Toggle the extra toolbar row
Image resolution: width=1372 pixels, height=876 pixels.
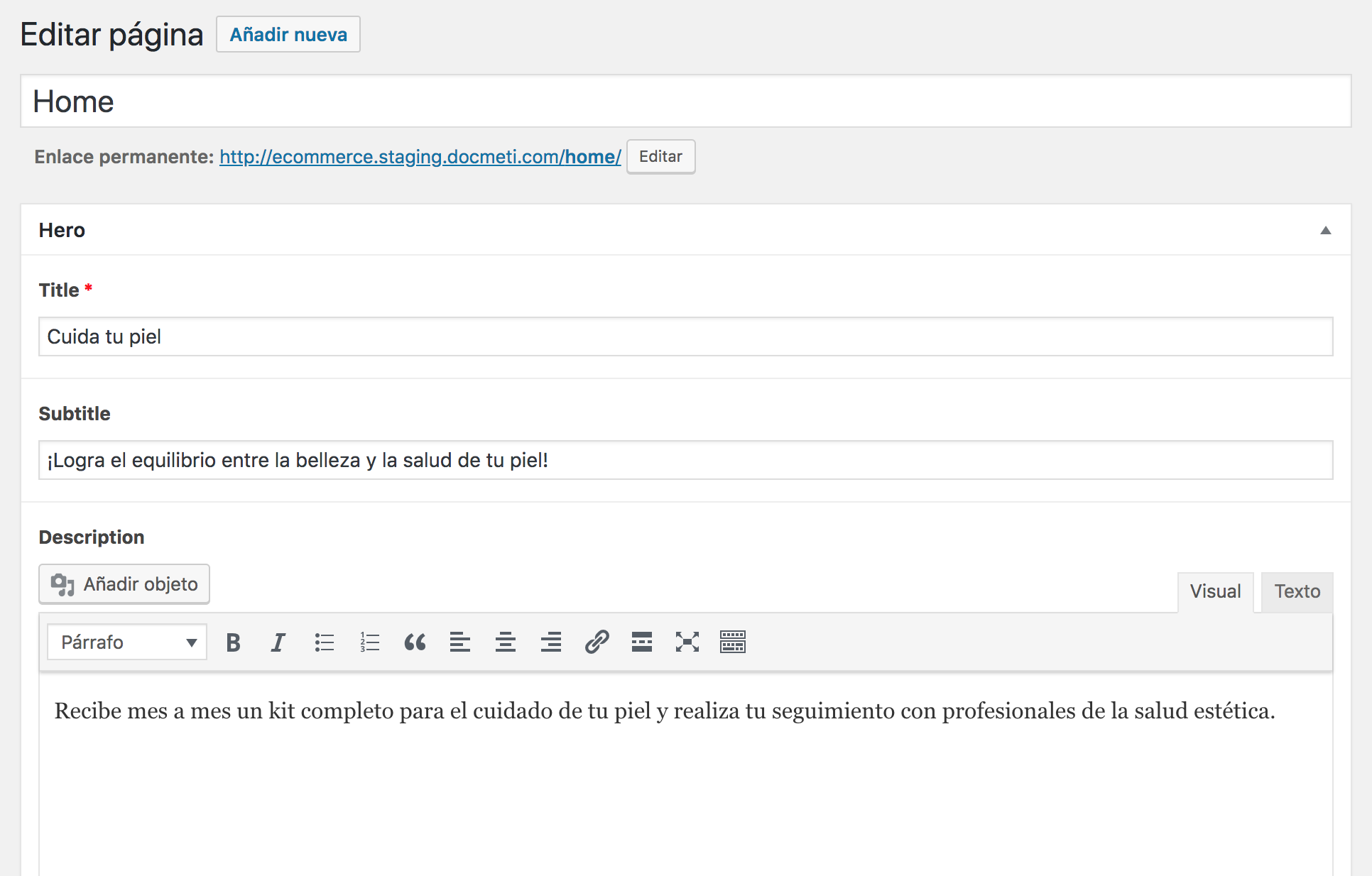(733, 642)
